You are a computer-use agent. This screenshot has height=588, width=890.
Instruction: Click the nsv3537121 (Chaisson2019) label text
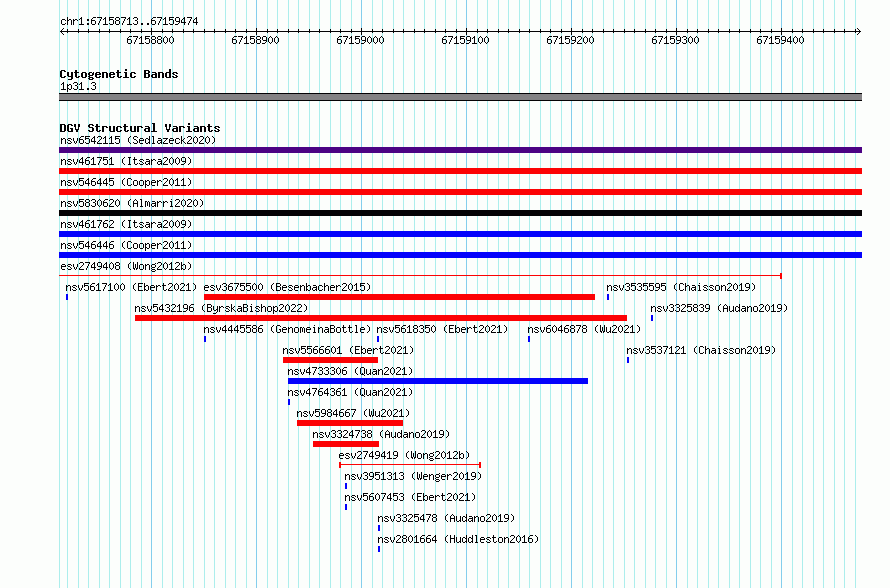(x=701, y=350)
